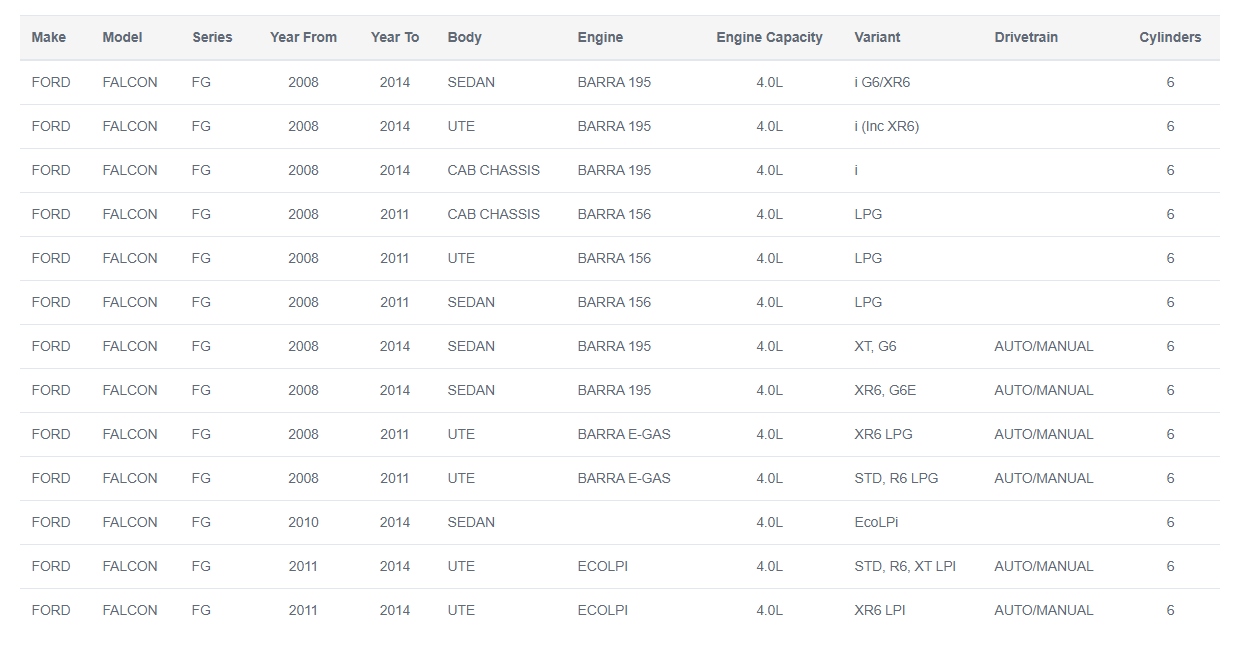
Task: Click Drivetrain cell in XR6, G6E row
Action: tap(1044, 390)
